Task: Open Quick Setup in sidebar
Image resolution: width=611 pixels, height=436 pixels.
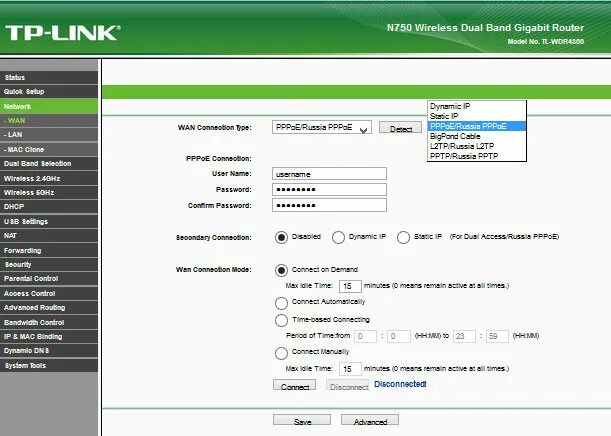Action: [x=49, y=92]
